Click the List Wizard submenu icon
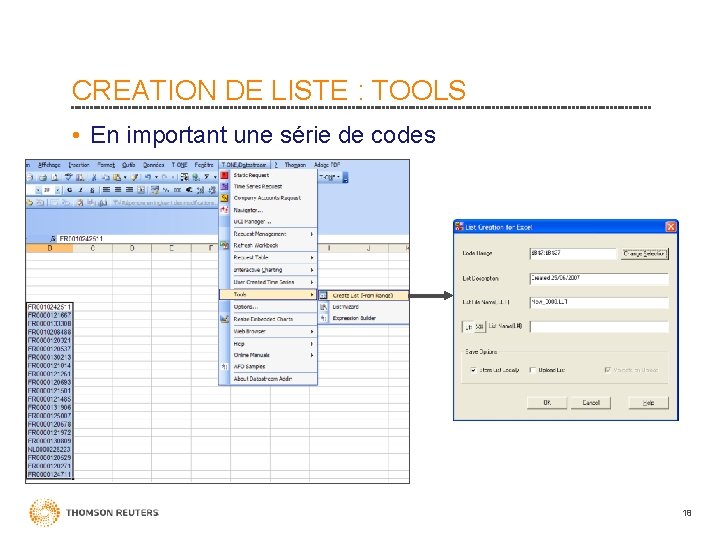The width and height of the screenshot is (720, 540). pyautogui.click(x=324, y=307)
